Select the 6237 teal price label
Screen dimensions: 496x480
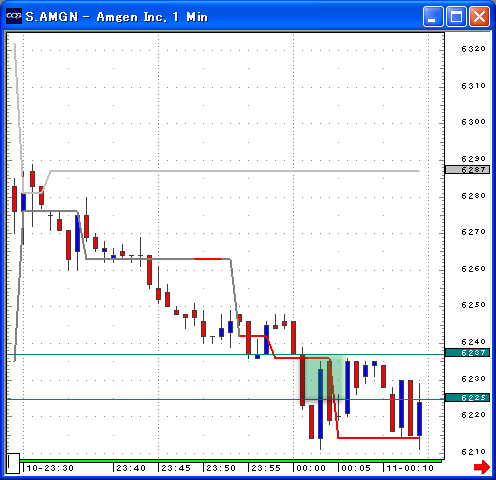(467, 353)
